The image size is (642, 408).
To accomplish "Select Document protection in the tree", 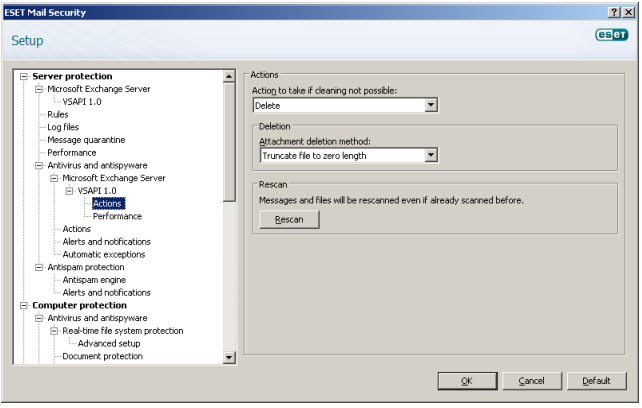I will click(102, 356).
